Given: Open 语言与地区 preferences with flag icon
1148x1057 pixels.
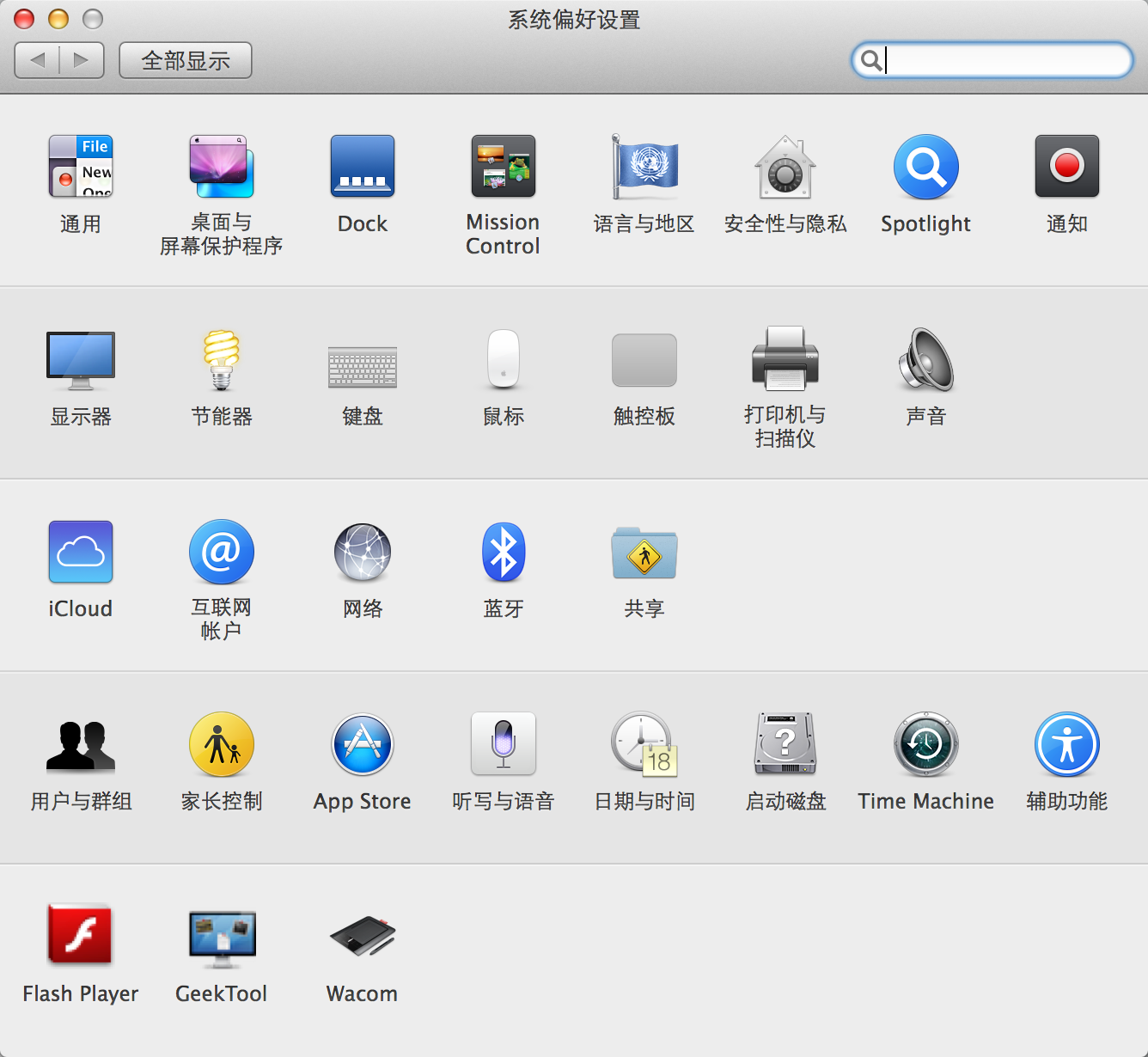Looking at the screenshot, I should coord(644,168).
